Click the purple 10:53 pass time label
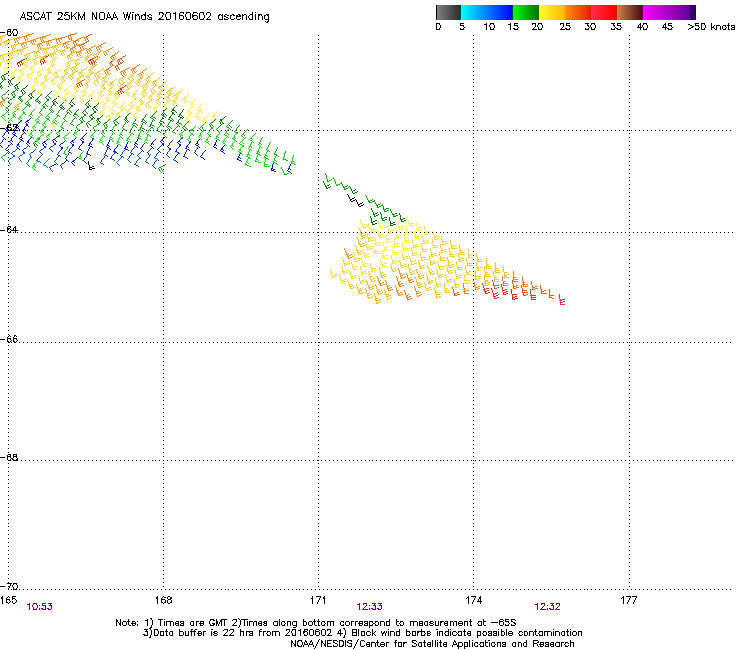This screenshot has height=650, width=740. pos(39,607)
